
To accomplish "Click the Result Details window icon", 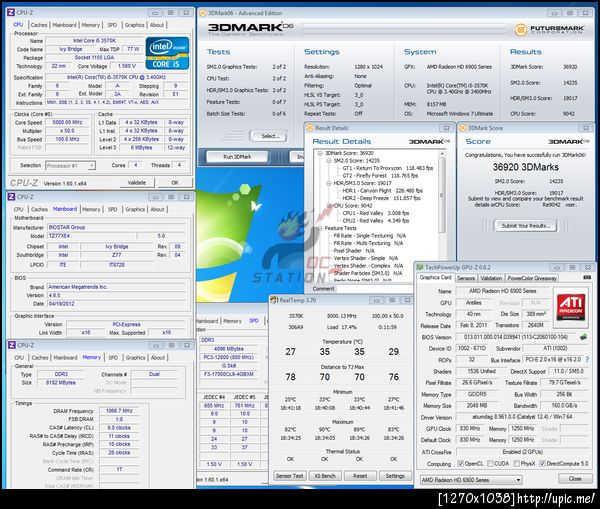I will click(x=311, y=128).
